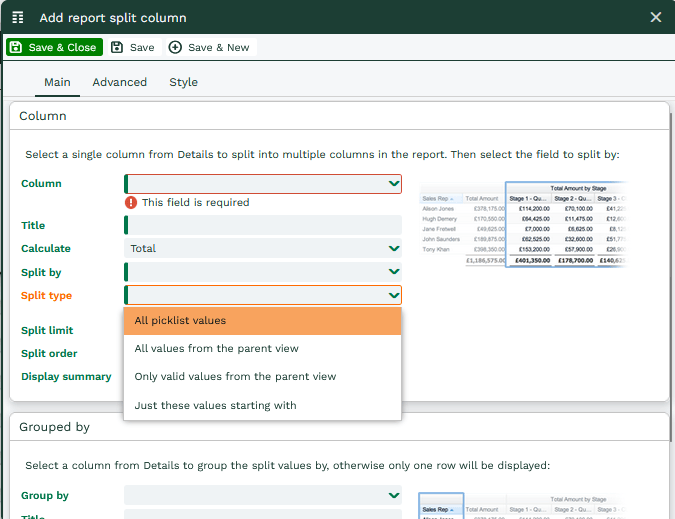The width and height of the screenshot is (675, 519).
Task: Close the Add report split column dialog
Action: 656,17
